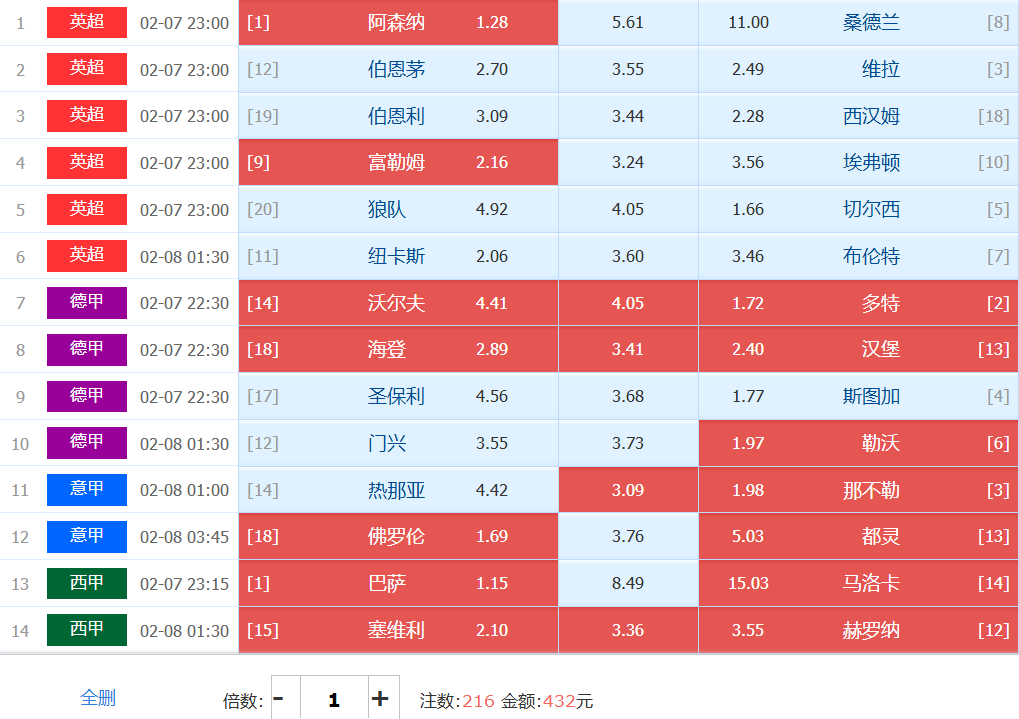1019x719 pixels.
Task: Select 伯恩茅 home win at 2.70
Action: point(398,69)
